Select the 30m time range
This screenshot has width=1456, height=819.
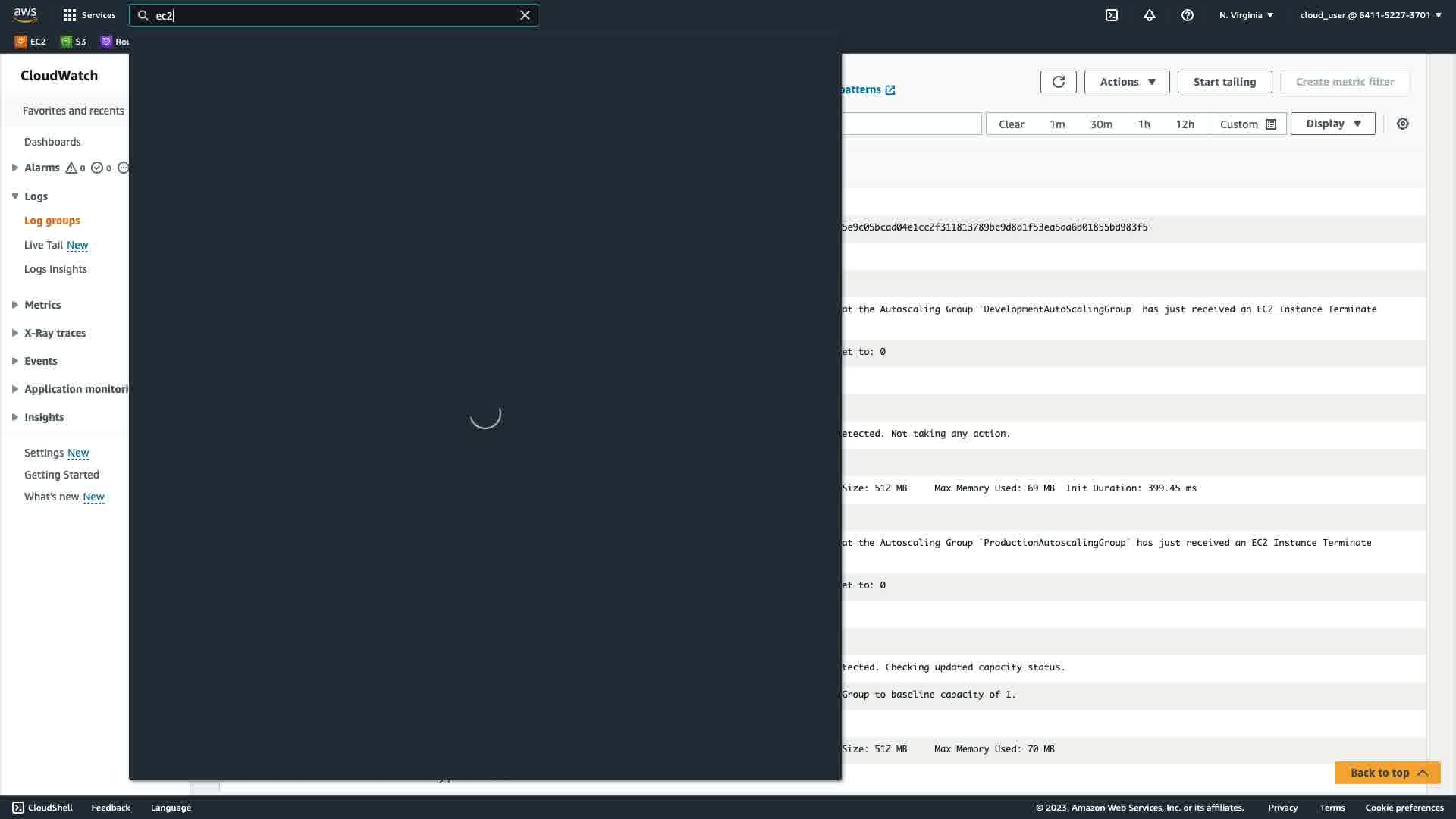click(x=1100, y=124)
